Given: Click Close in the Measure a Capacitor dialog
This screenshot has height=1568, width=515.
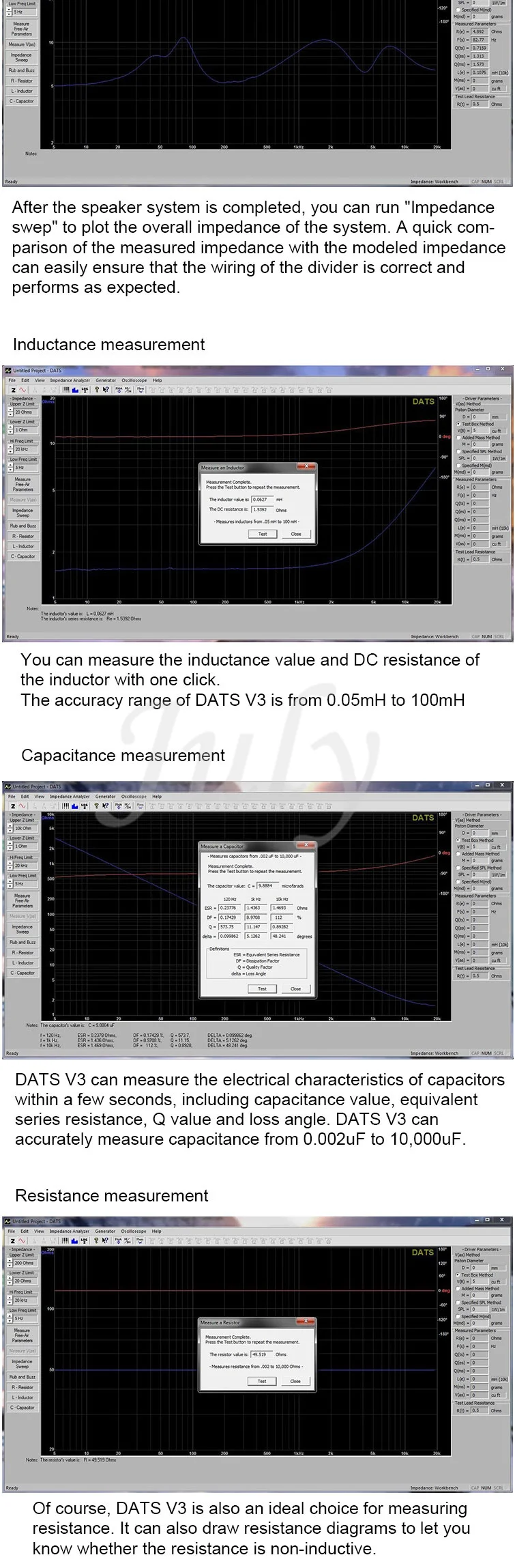Looking at the screenshot, I should point(295,988).
